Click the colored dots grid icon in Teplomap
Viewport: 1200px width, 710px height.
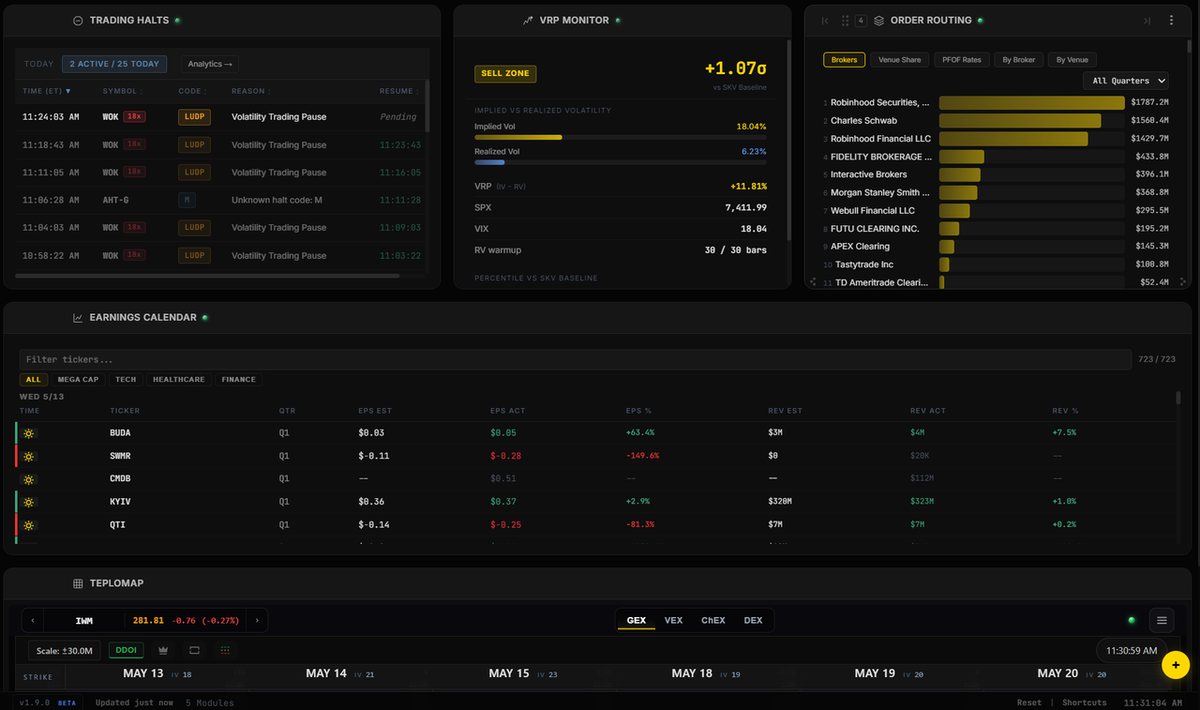tap(225, 650)
